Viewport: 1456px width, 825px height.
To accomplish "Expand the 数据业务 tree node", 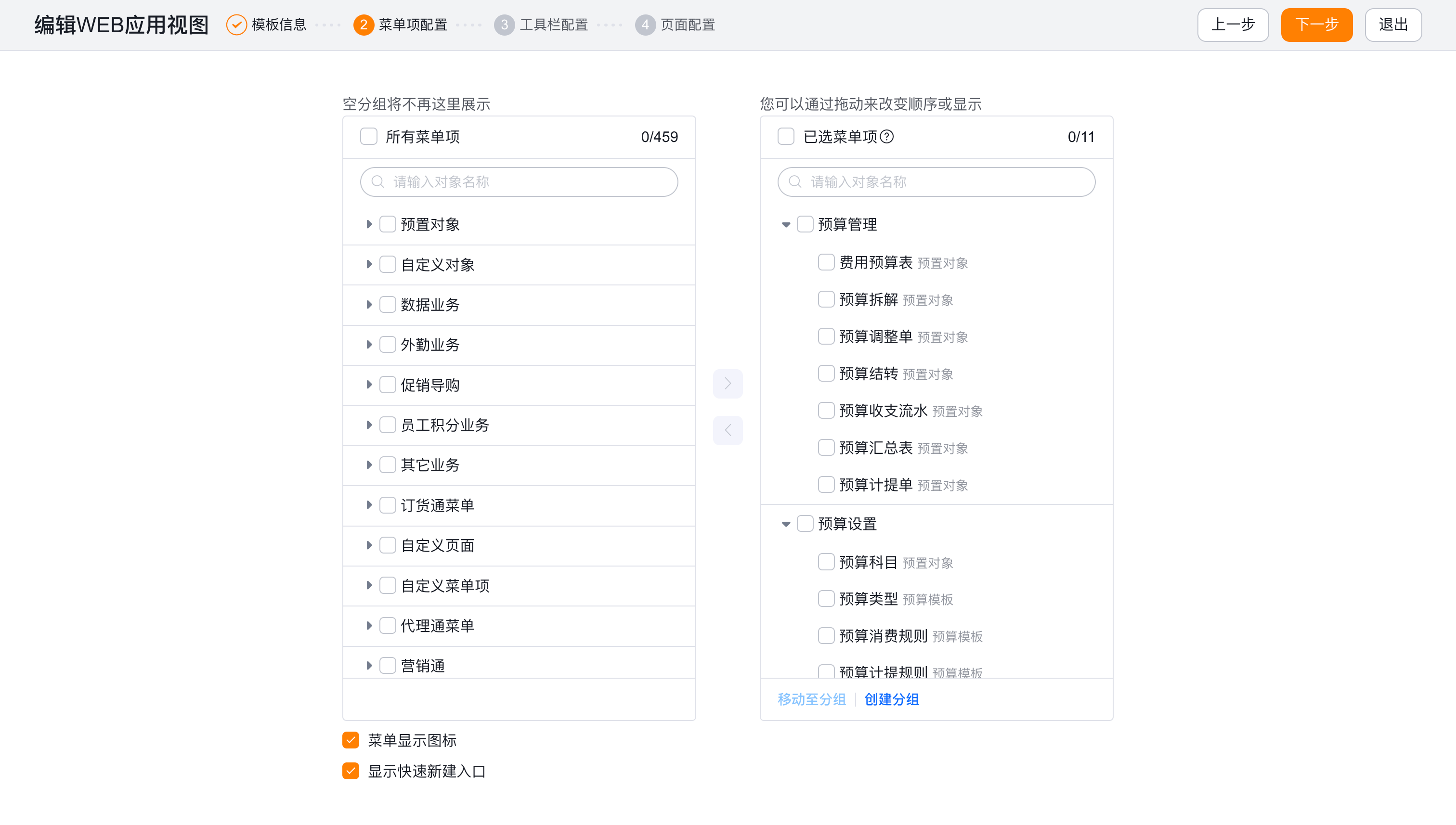I will (368, 305).
